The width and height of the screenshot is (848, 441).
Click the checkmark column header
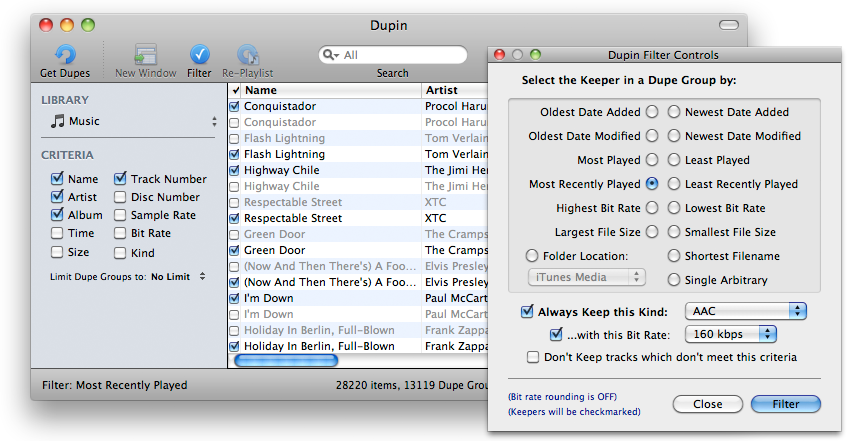[x=235, y=90]
